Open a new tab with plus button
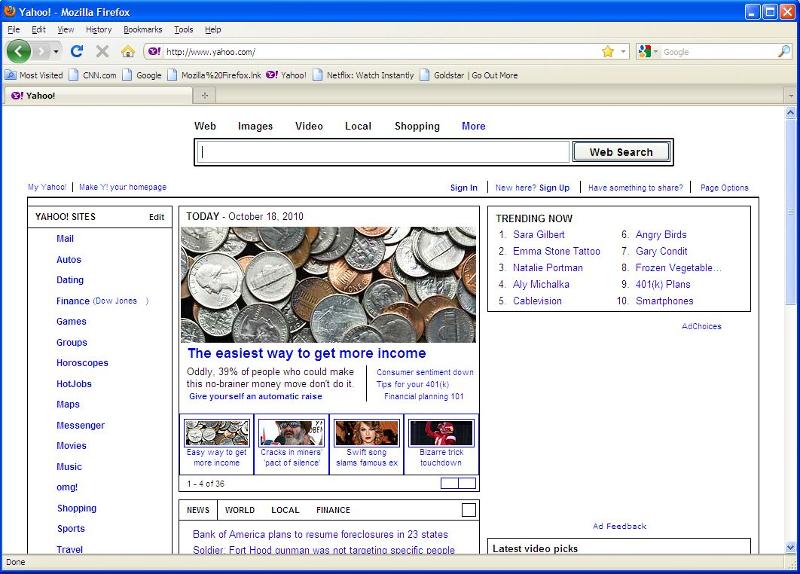The image size is (800, 574). point(205,95)
